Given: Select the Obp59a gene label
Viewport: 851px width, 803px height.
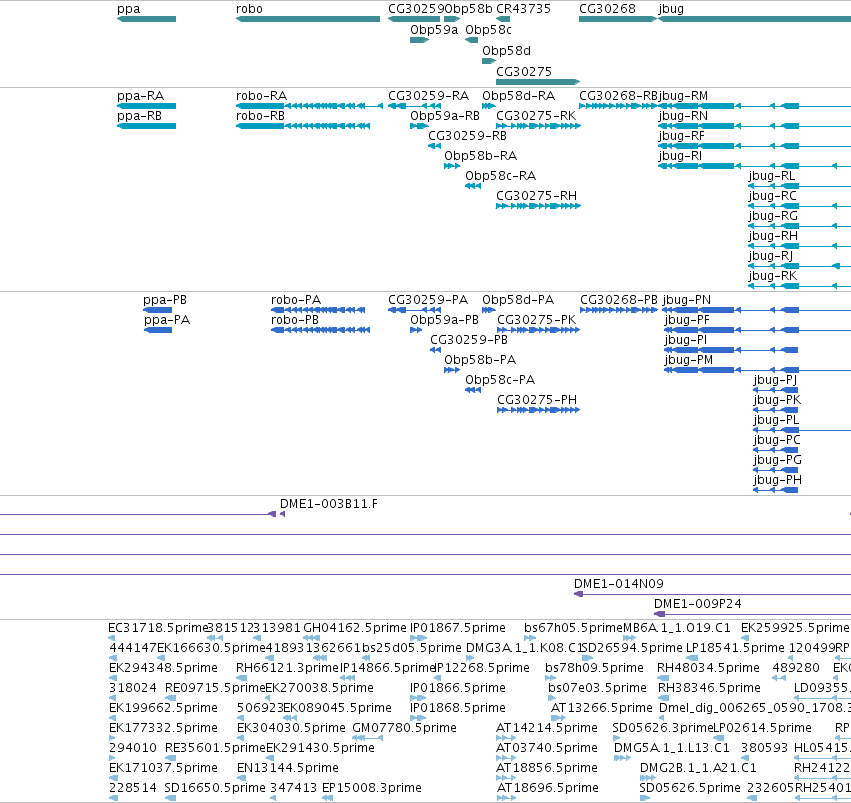Looking at the screenshot, I should click(x=434, y=30).
